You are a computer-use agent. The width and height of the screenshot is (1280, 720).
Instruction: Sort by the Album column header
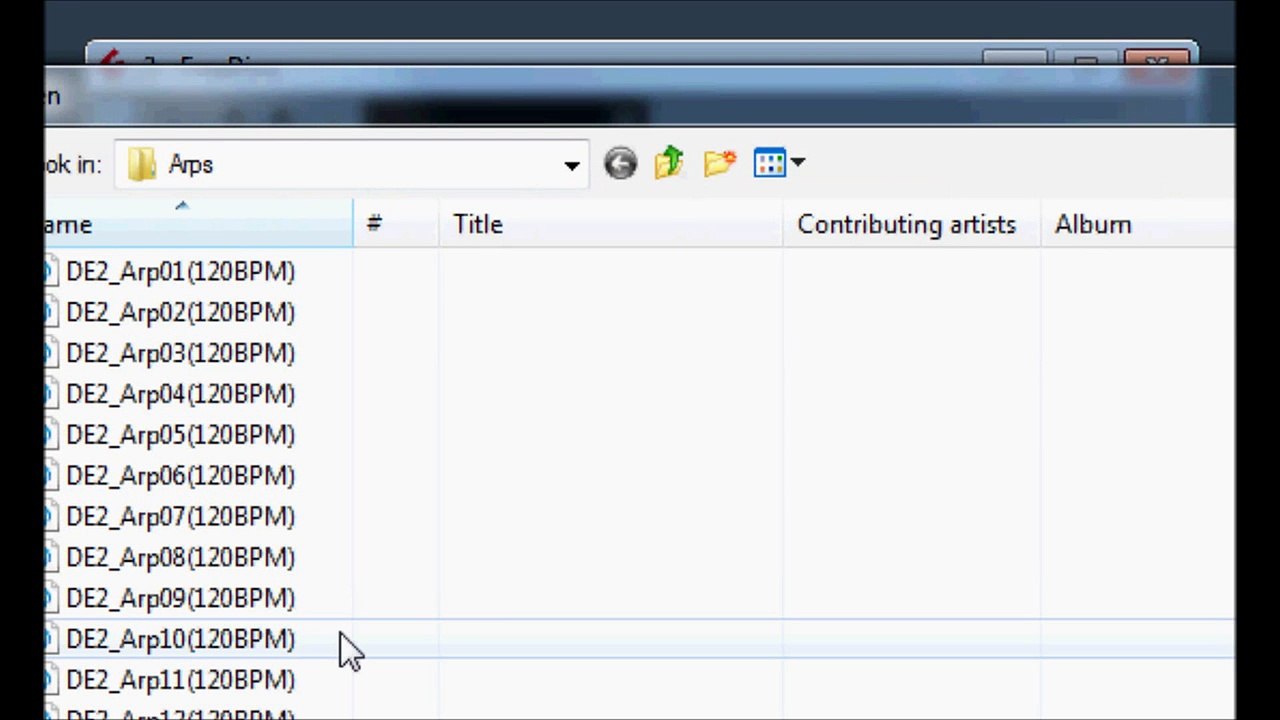[1138, 224]
